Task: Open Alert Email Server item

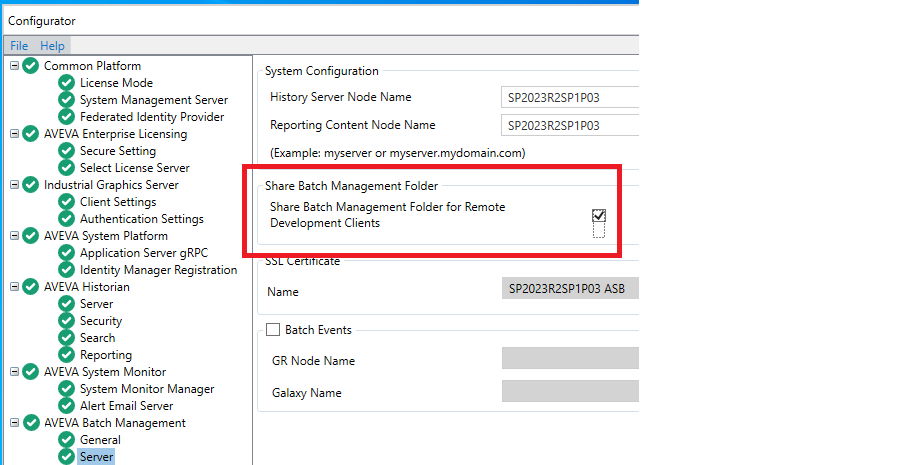Action: point(127,406)
